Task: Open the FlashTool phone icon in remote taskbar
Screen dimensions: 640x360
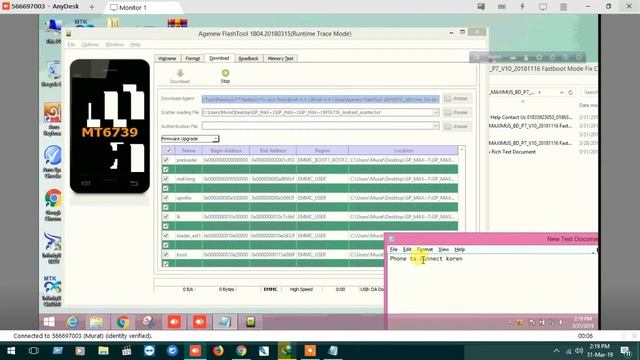Action: click(x=251, y=322)
